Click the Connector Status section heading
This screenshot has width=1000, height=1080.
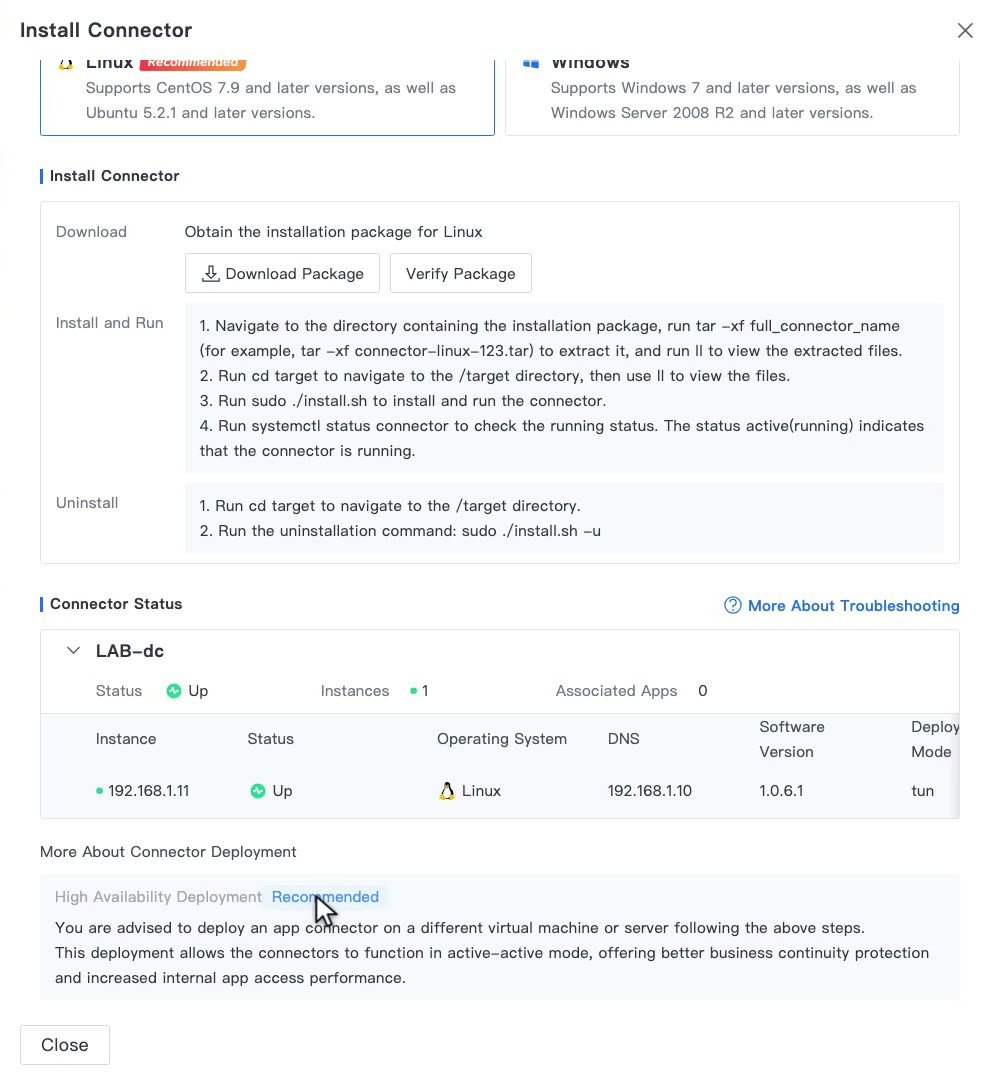[116, 604]
